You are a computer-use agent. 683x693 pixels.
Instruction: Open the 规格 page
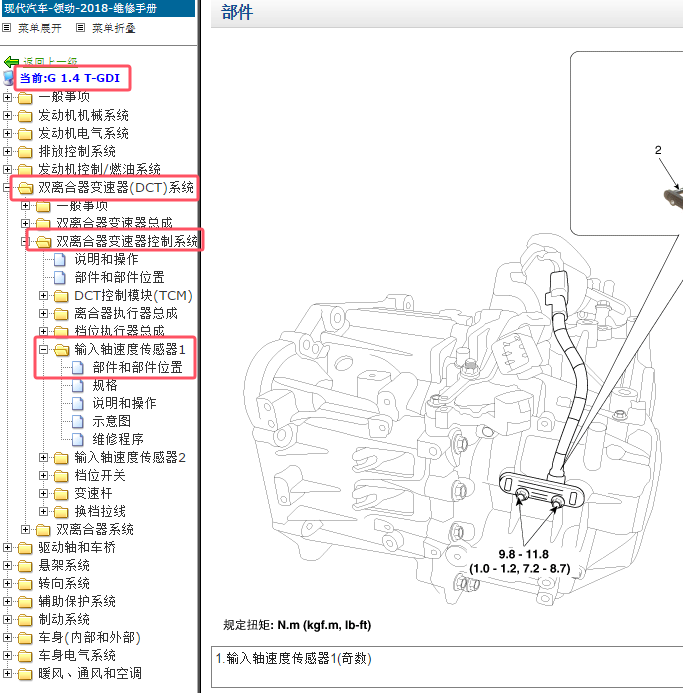click(105, 385)
